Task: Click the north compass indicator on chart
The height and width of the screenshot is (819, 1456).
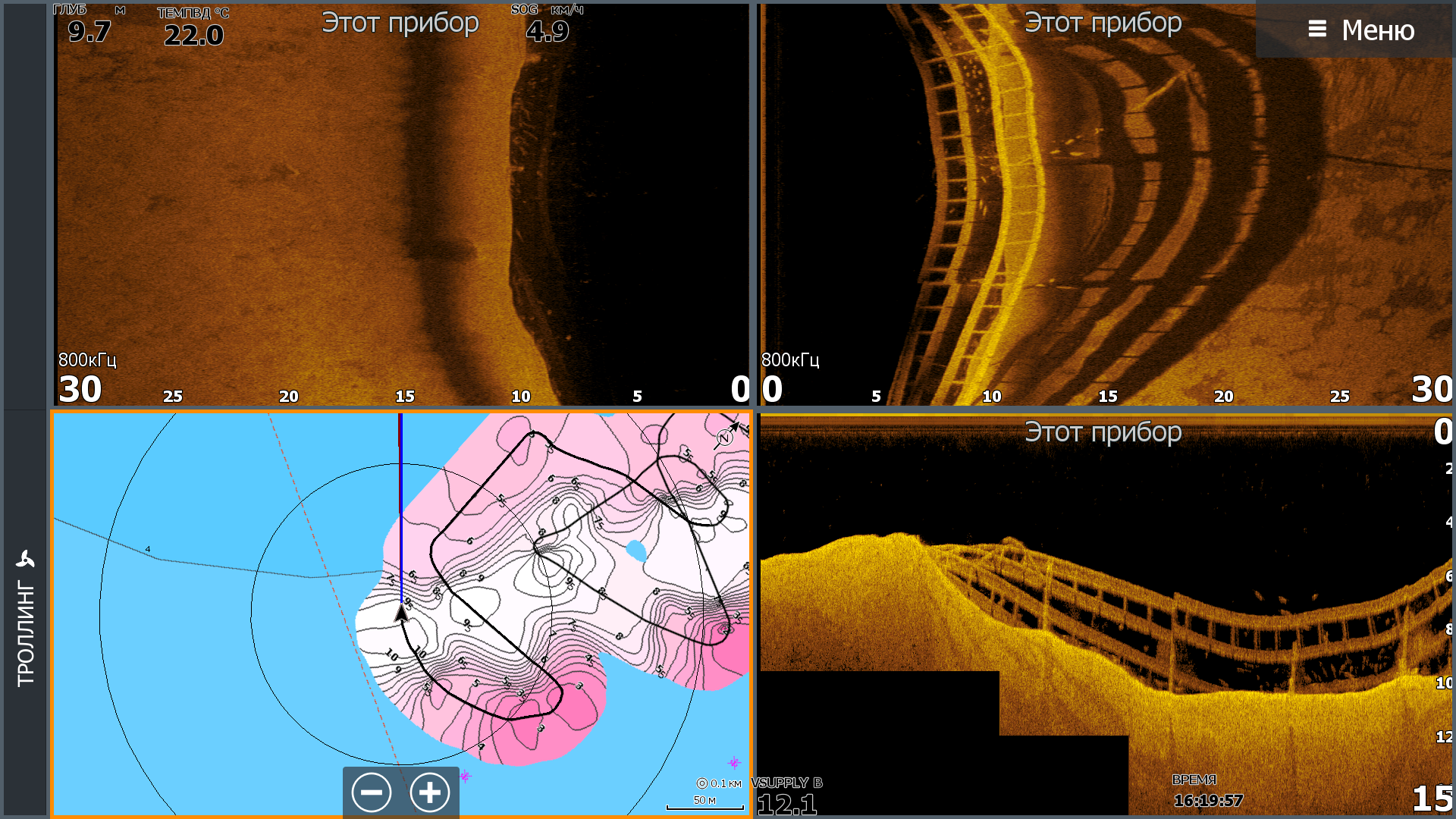Action: 725,437
